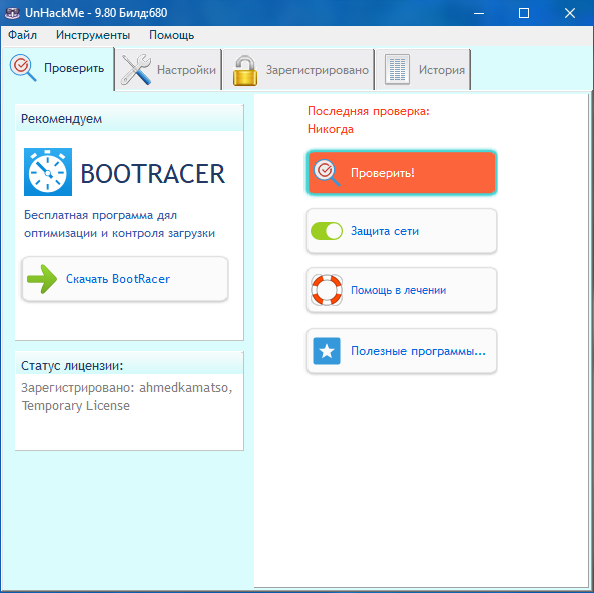Click the Последняя проверка: label

coord(369,111)
